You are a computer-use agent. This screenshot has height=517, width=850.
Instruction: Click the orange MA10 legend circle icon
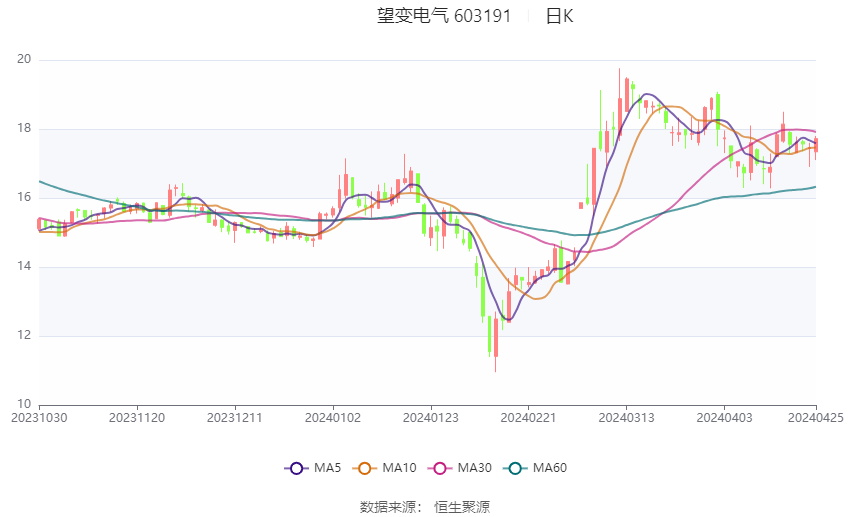click(364, 468)
